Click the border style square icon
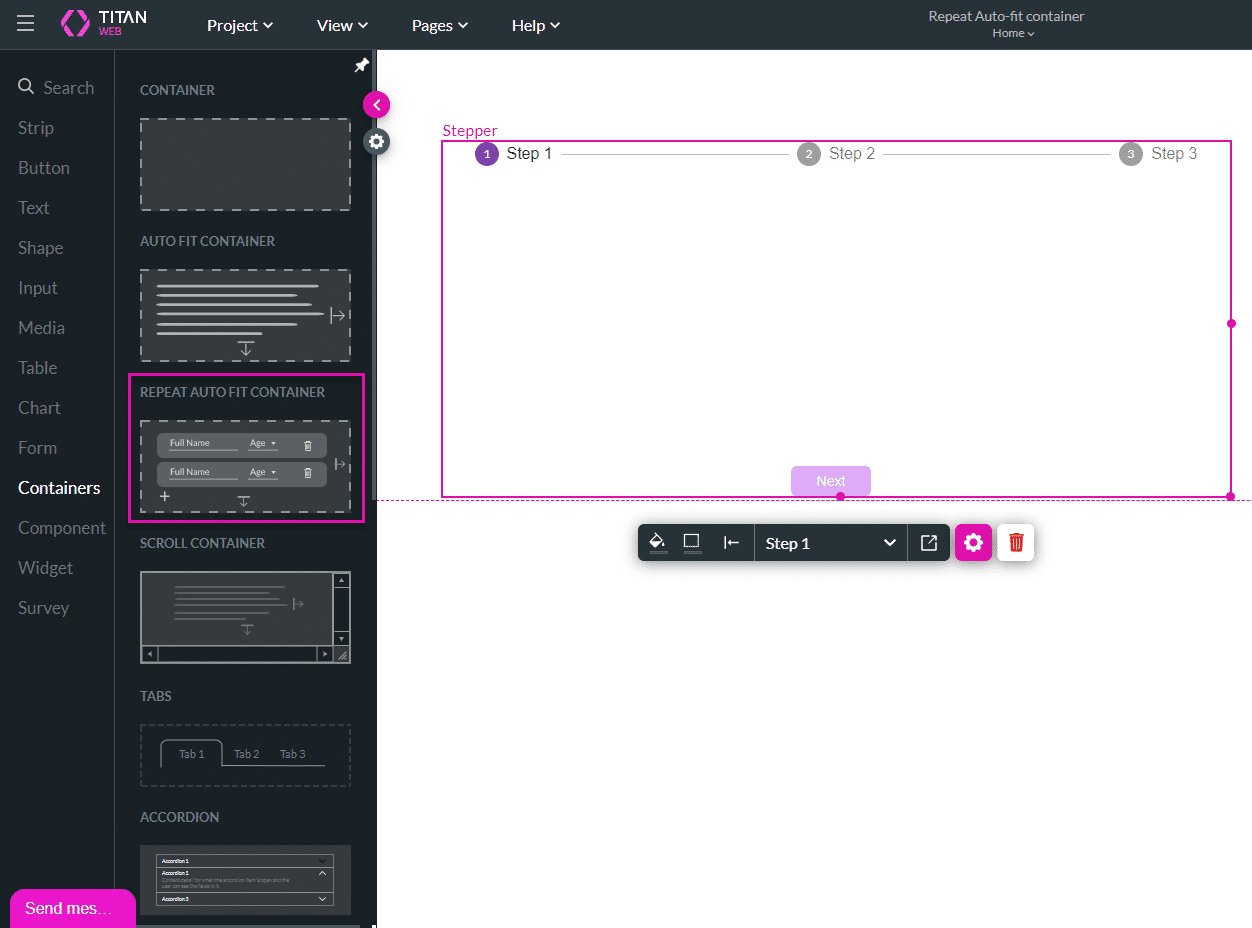This screenshot has width=1252, height=928. point(692,542)
